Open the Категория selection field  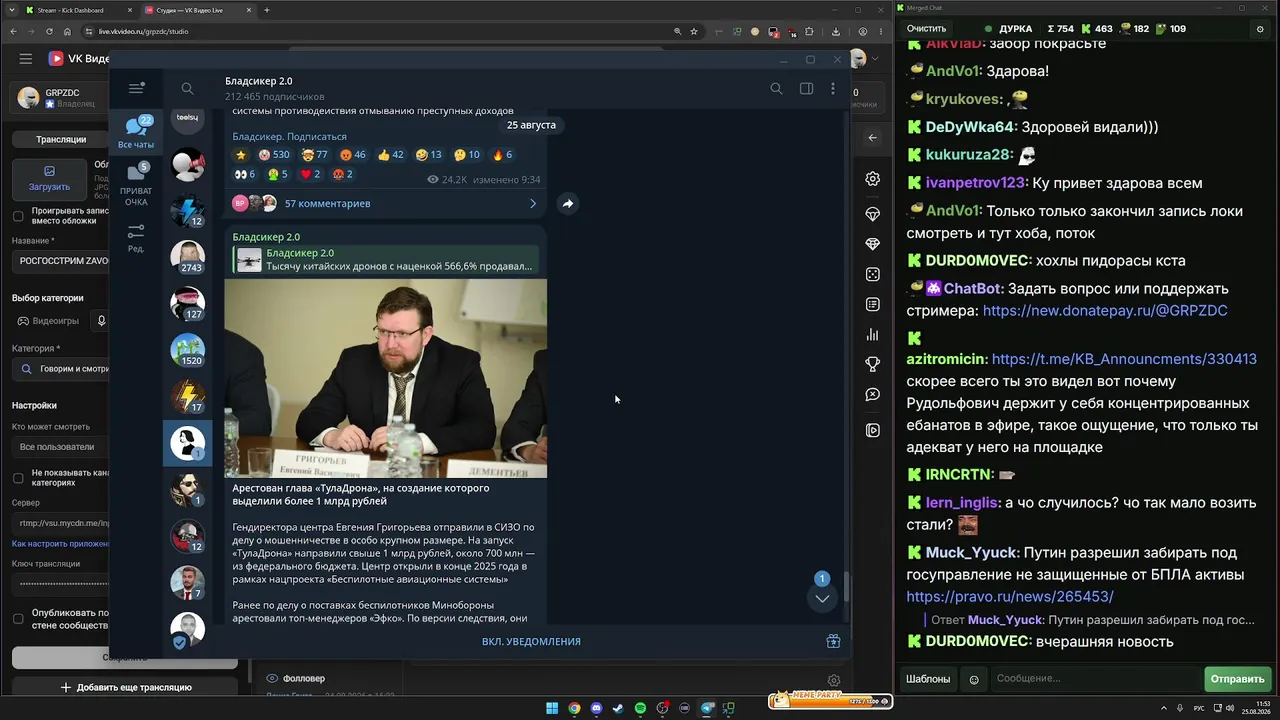[x=60, y=369]
